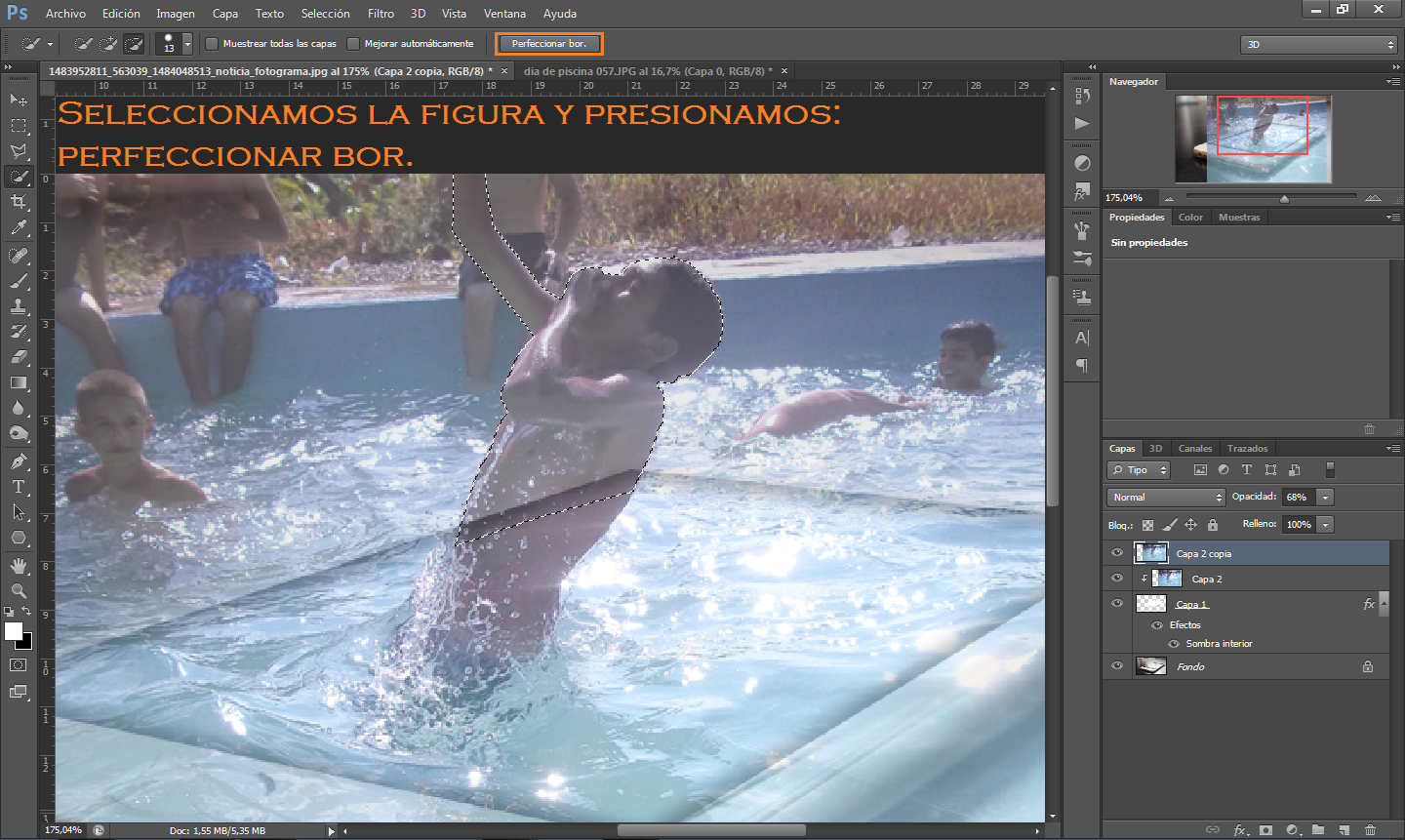Open the tool preset picker arrow
This screenshot has width=1405, height=840.
50,44
